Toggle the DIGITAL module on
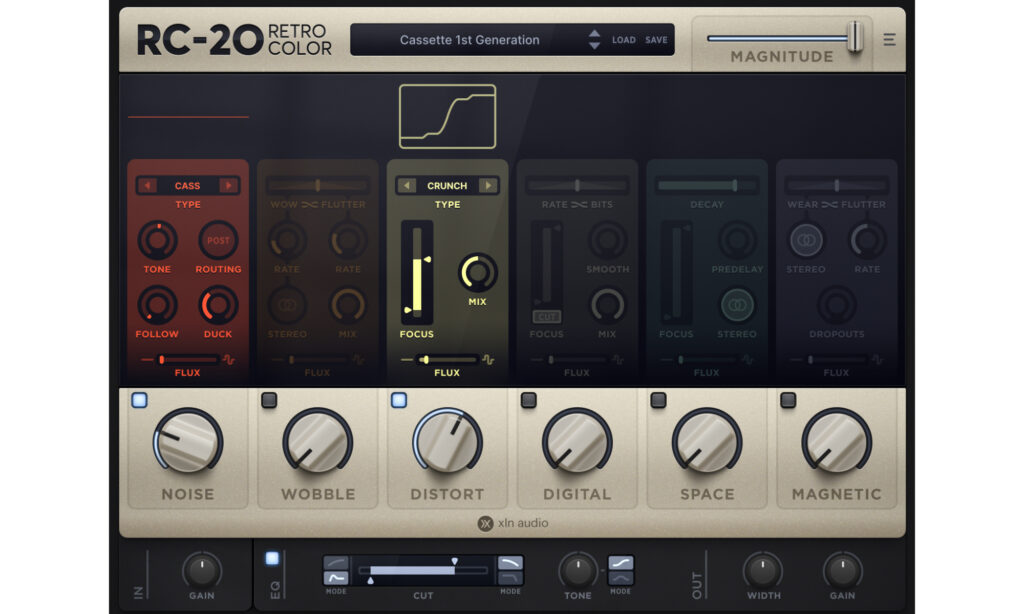The width and height of the screenshot is (1024, 614). (x=527, y=400)
